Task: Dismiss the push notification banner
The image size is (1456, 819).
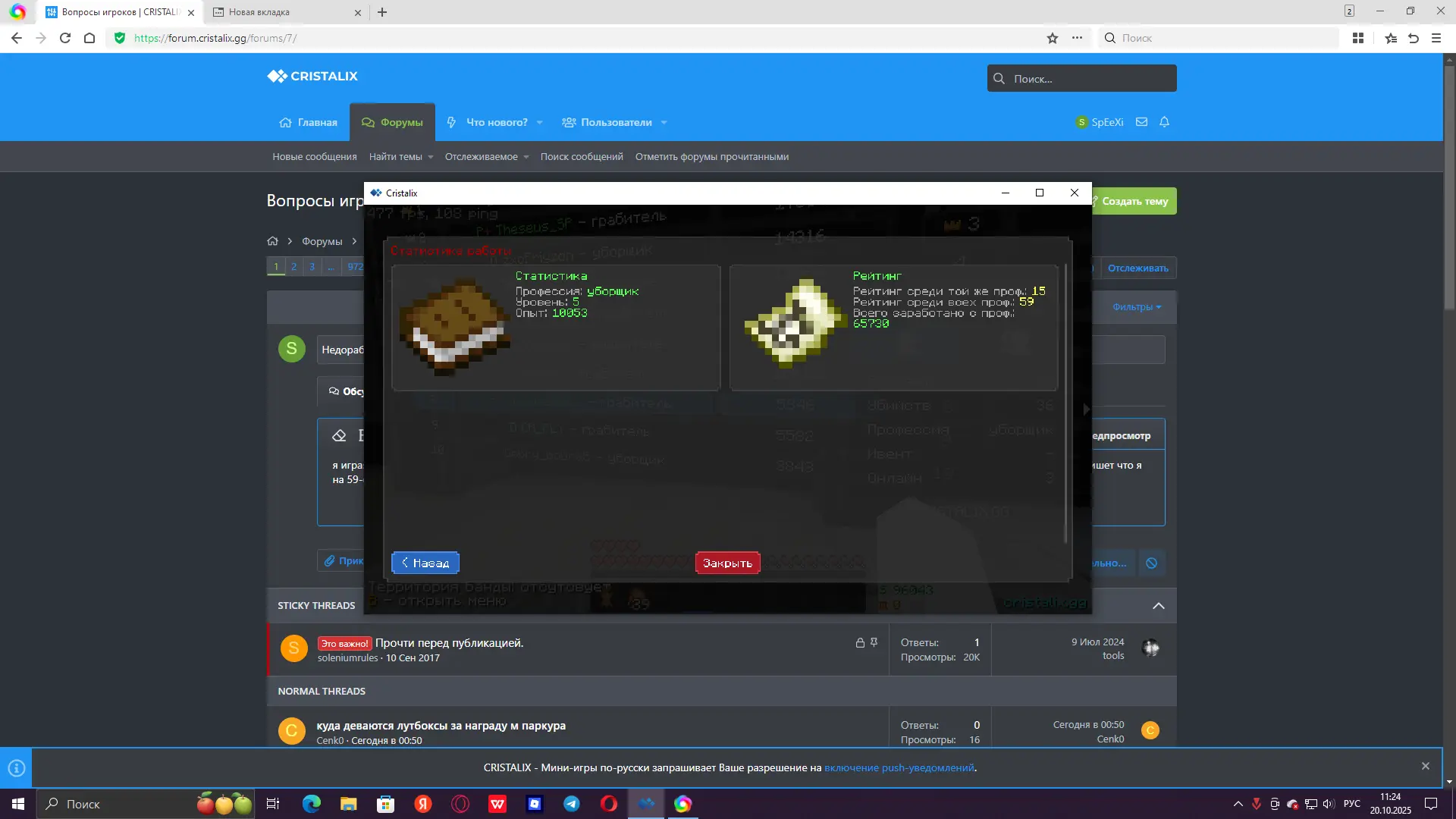Action: click(x=1426, y=766)
